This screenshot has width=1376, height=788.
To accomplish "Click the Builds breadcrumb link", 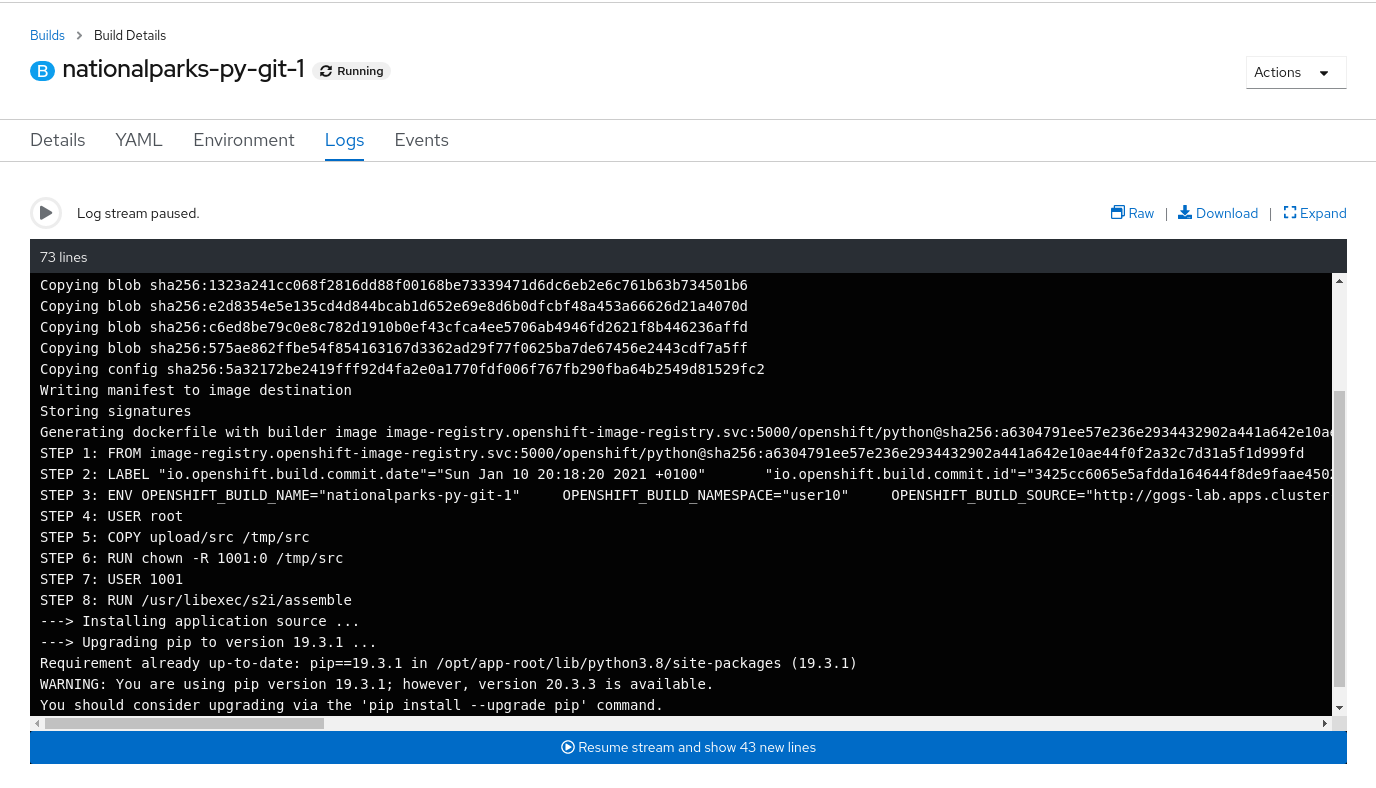I will click(x=47, y=35).
